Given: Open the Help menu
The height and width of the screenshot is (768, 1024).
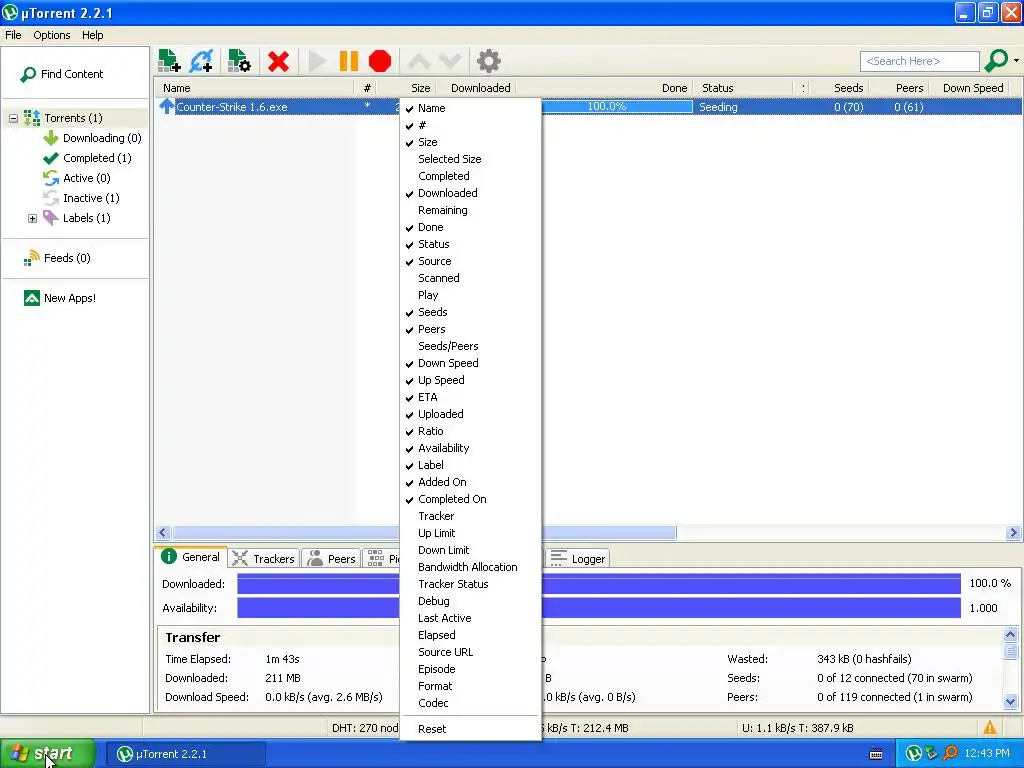Looking at the screenshot, I should 93,35.
